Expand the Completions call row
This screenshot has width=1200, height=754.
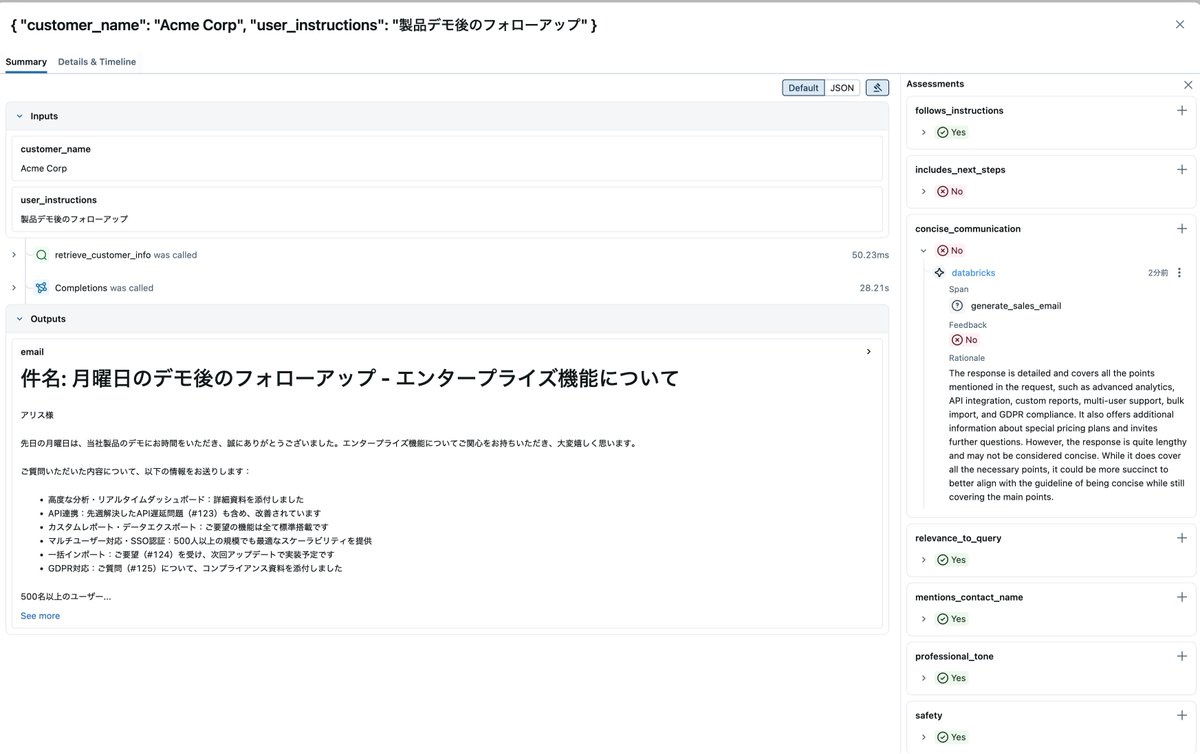pos(14,288)
